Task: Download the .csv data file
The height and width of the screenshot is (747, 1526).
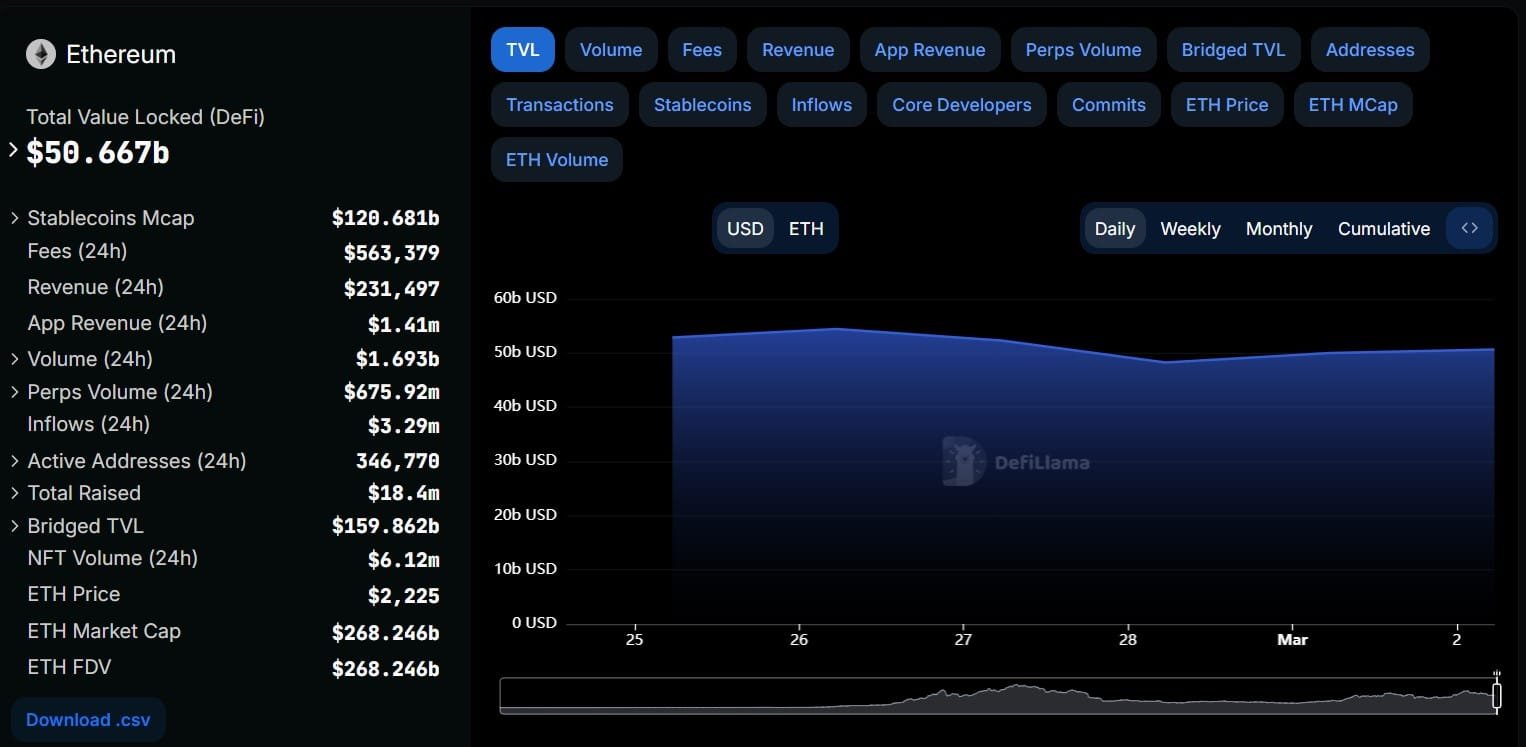Action: [x=88, y=719]
